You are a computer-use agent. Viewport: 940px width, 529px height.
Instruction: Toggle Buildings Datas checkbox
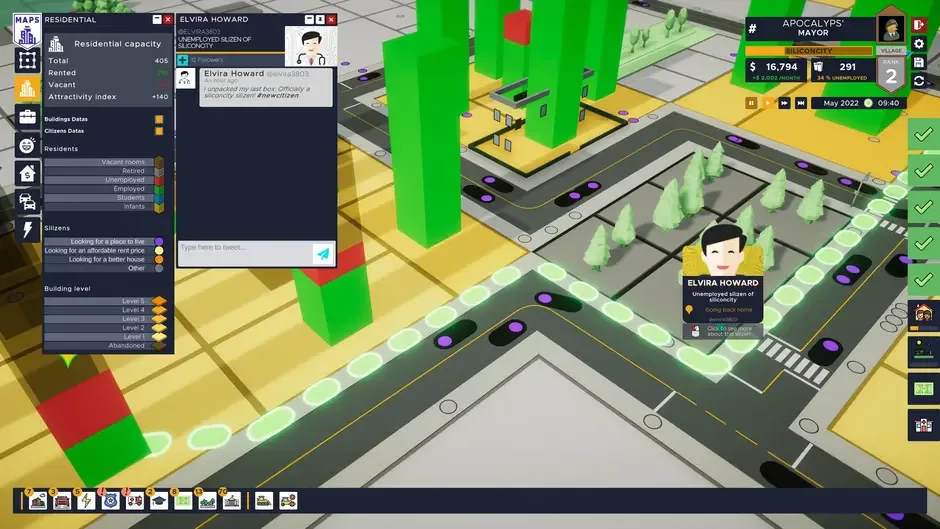pyautogui.click(x=159, y=119)
